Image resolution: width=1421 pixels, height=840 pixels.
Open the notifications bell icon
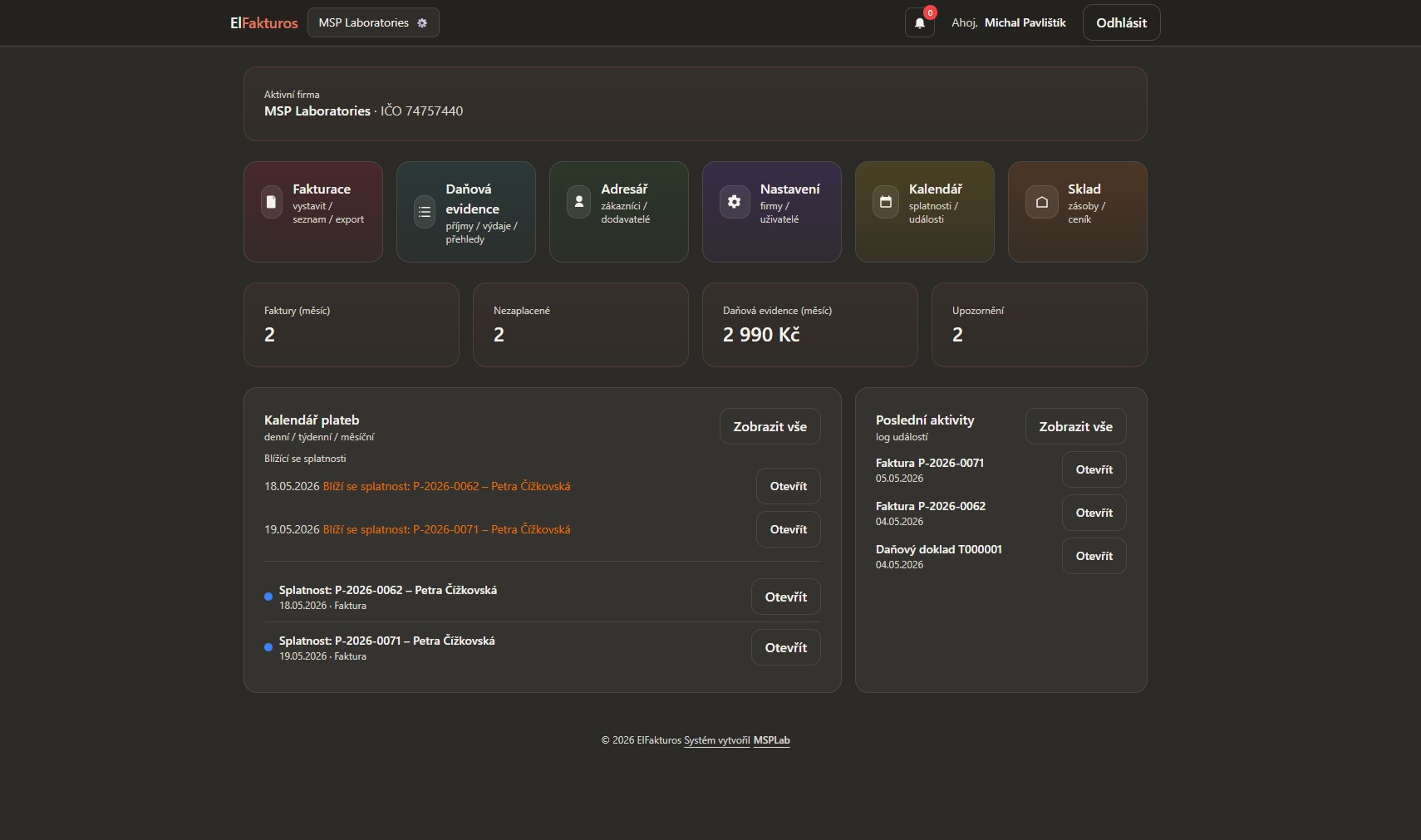(x=919, y=23)
